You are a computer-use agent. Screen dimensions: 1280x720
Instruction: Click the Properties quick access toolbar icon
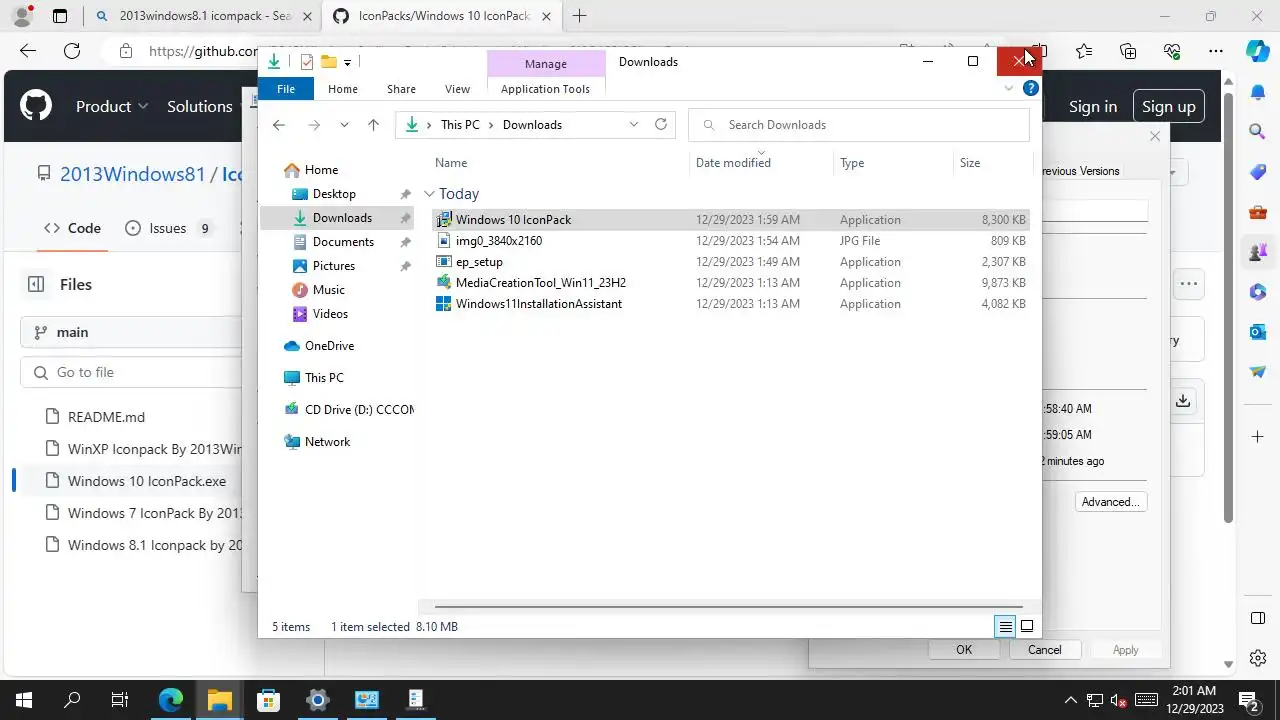coord(307,62)
